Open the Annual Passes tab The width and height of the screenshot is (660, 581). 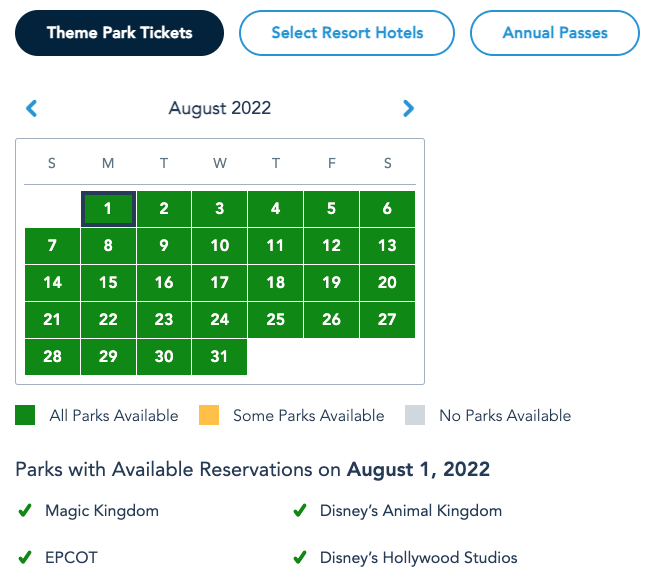554,33
